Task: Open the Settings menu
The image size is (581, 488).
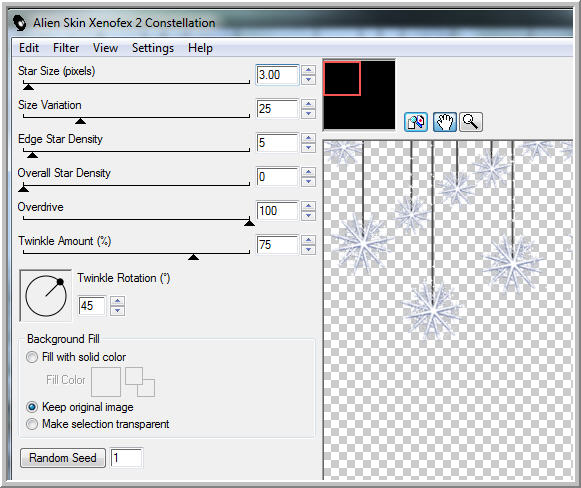Action: pos(153,48)
